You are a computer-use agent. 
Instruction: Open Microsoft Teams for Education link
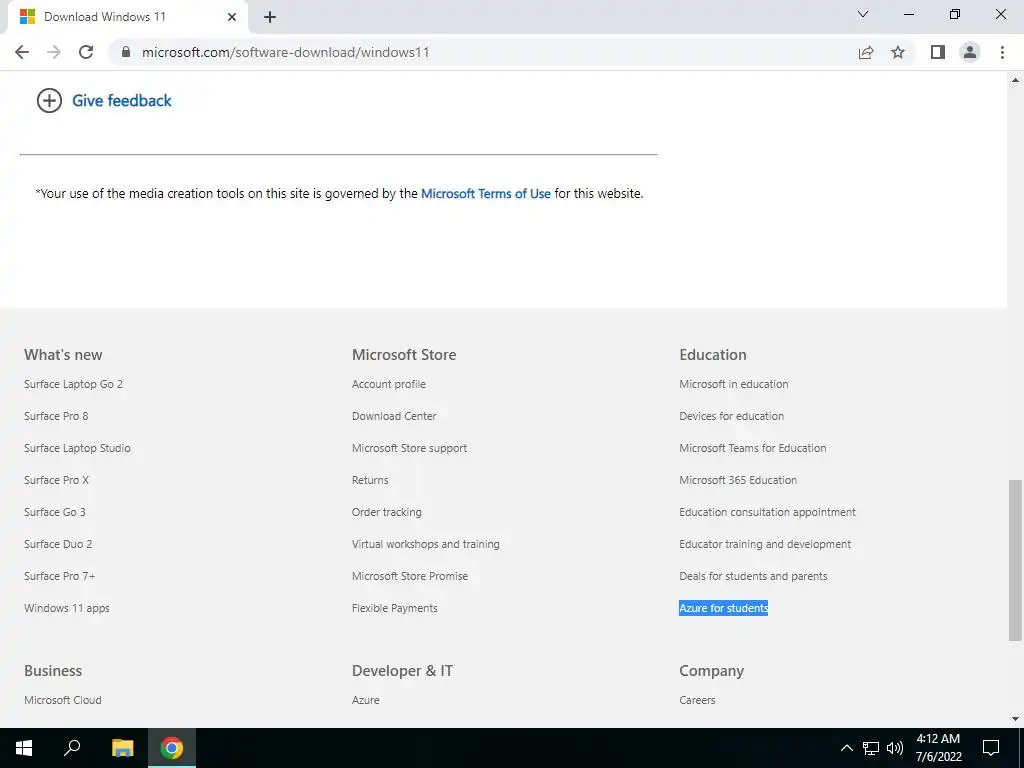pos(752,448)
